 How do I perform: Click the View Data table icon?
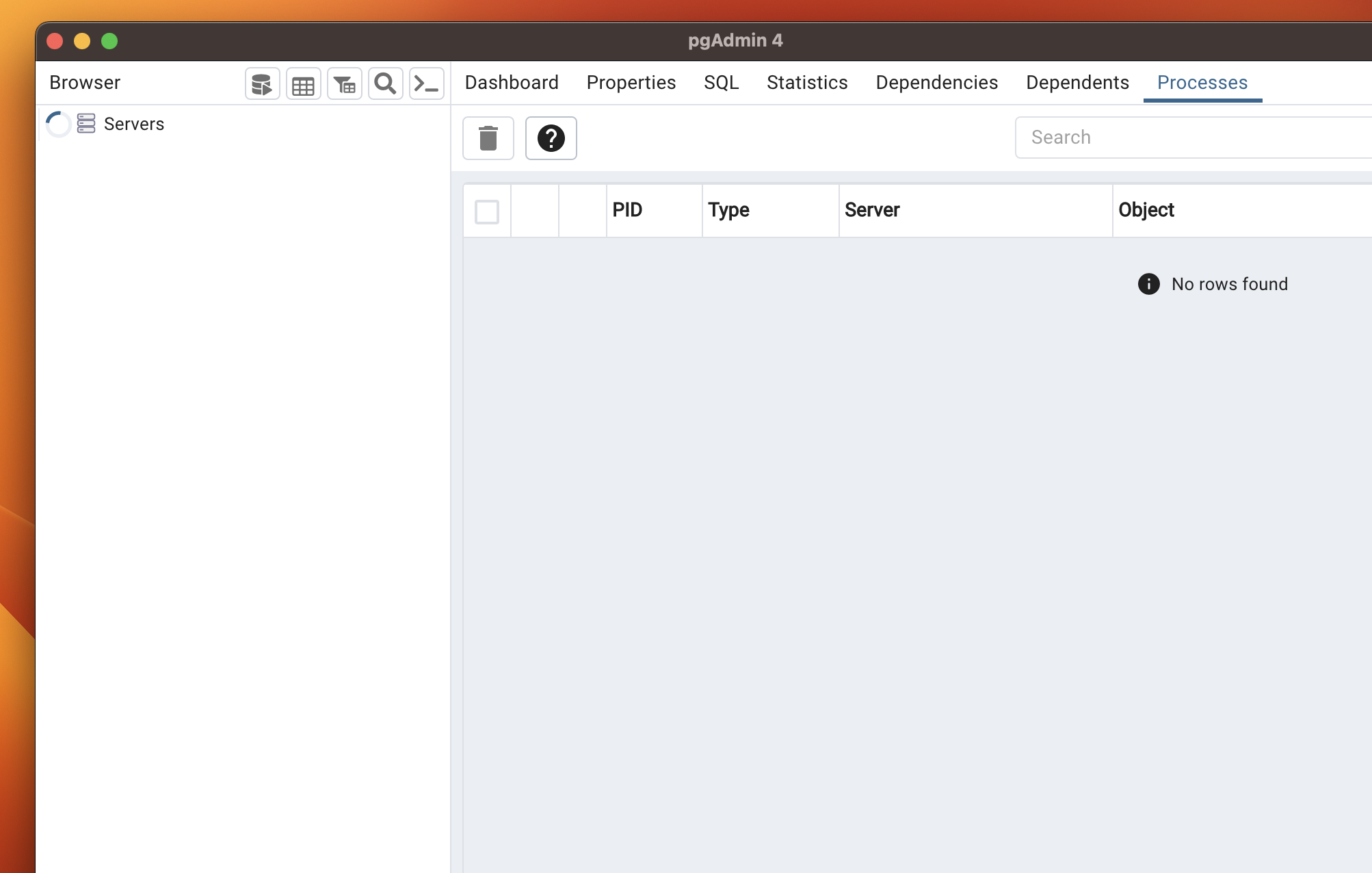(x=303, y=84)
